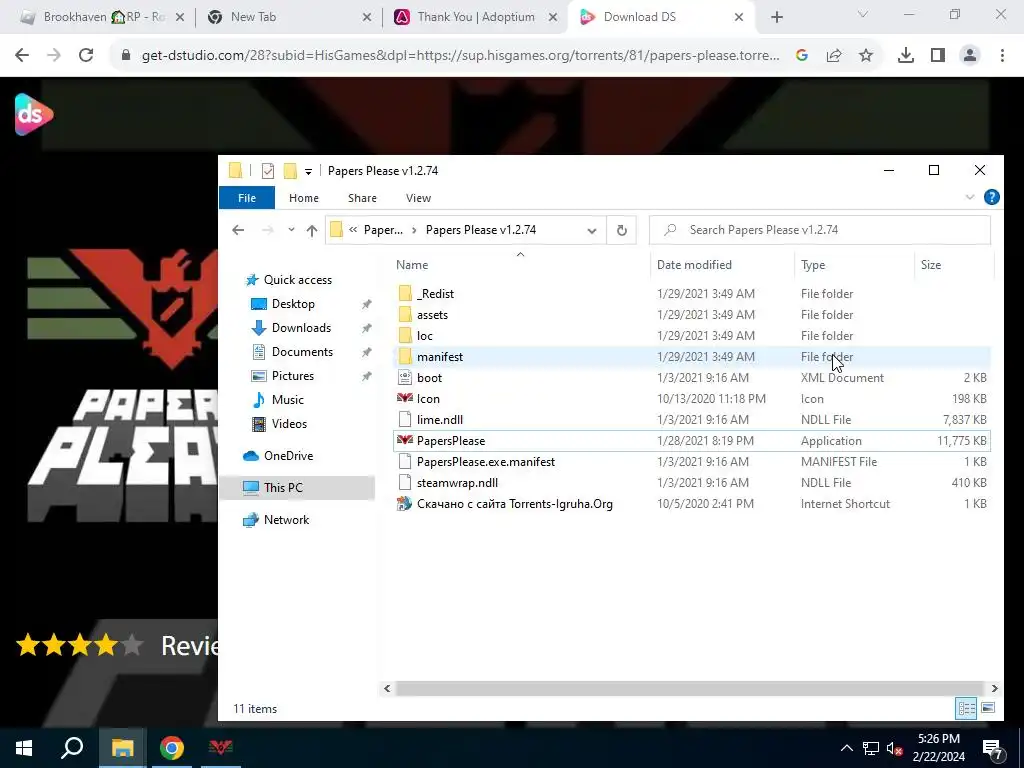Viewport: 1024px width, 768px height.
Task: Select Downloads in navigation pane
Action: point(301,328)
